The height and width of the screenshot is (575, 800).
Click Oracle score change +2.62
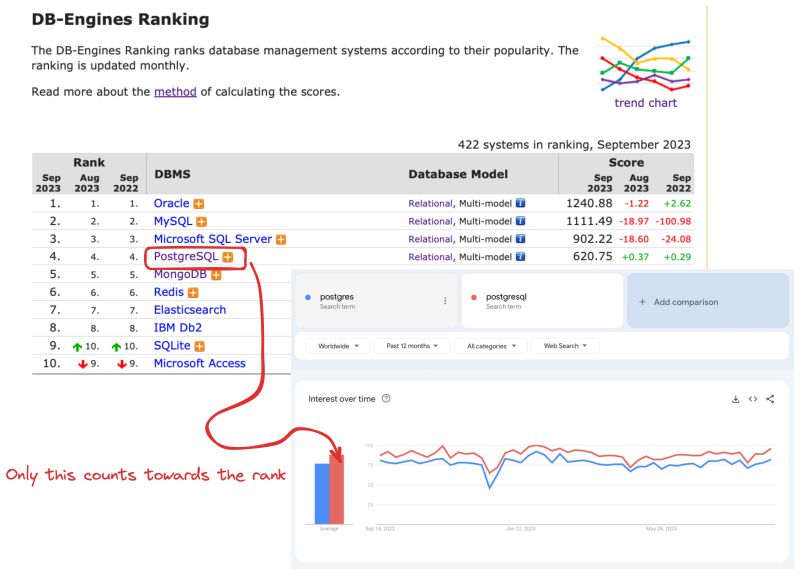677,204
